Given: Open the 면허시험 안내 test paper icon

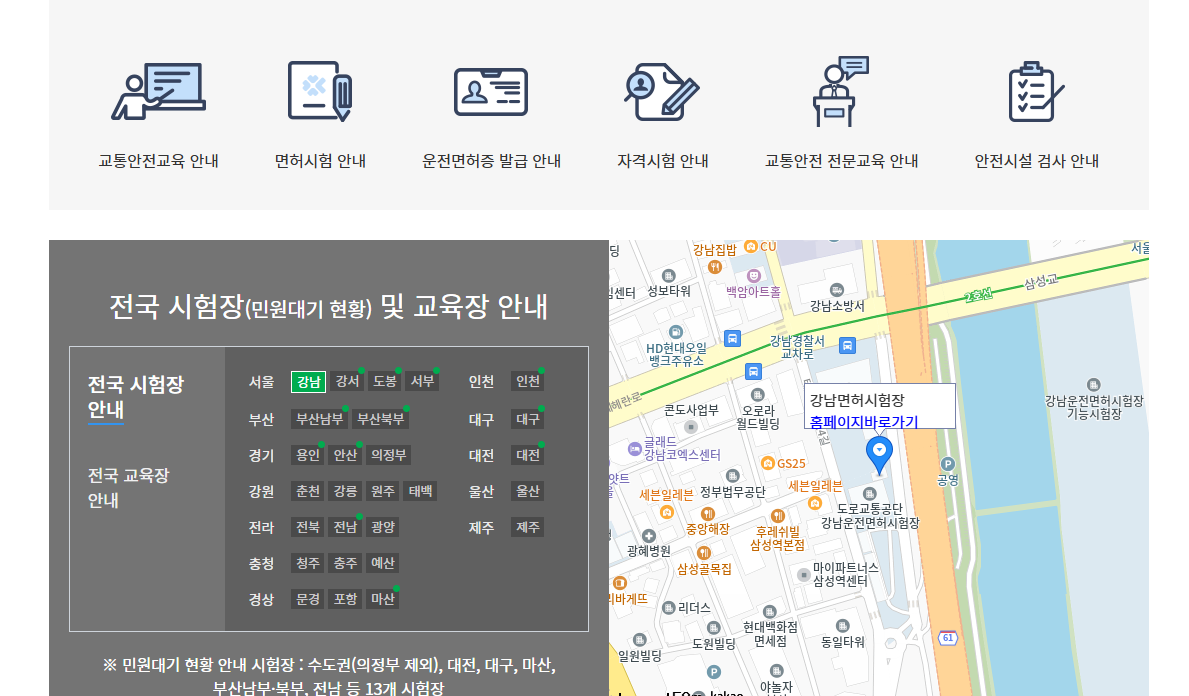Looking at the screenshot, I should (x=320, y=91).
